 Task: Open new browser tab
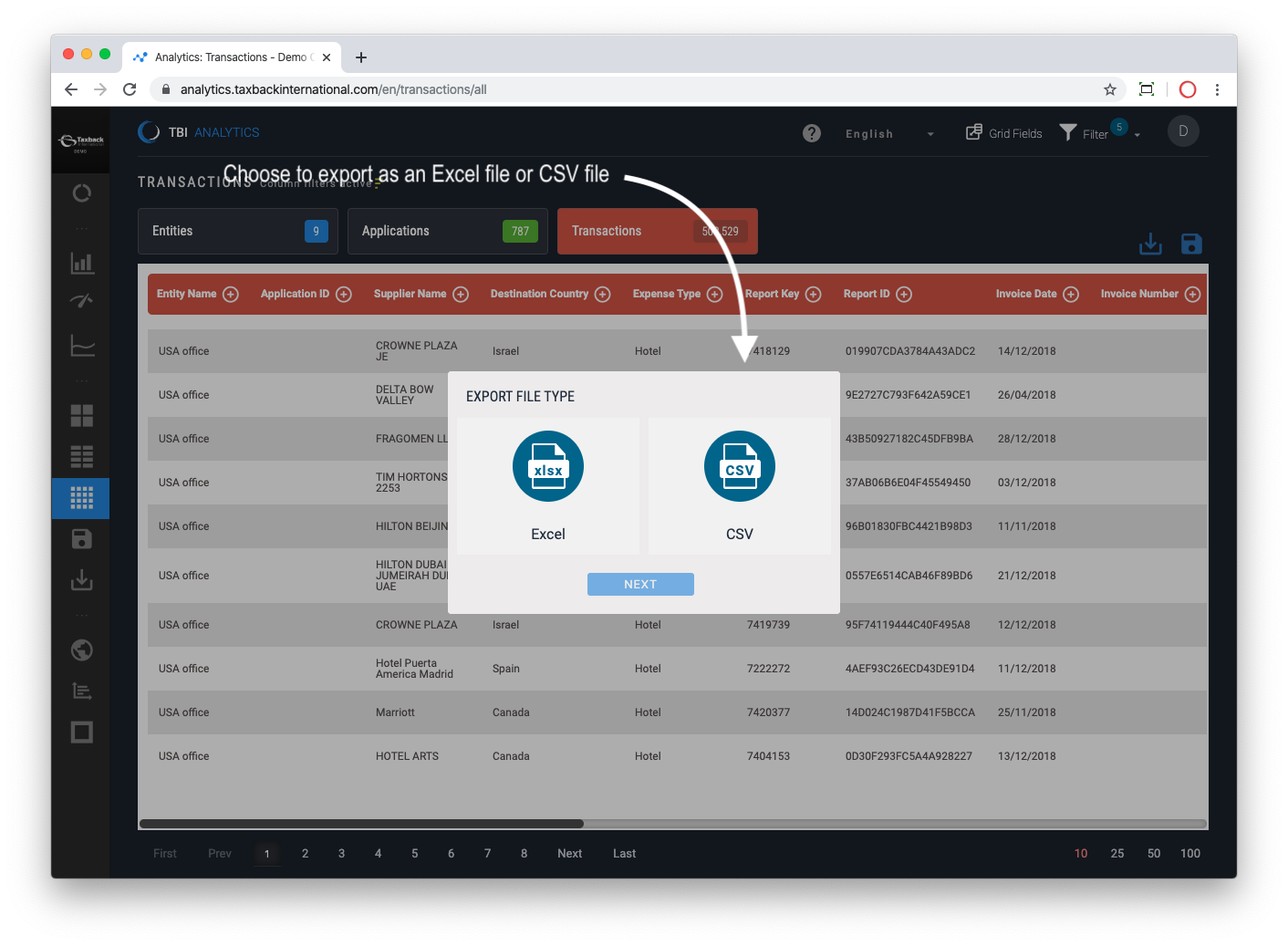[361, 57]
